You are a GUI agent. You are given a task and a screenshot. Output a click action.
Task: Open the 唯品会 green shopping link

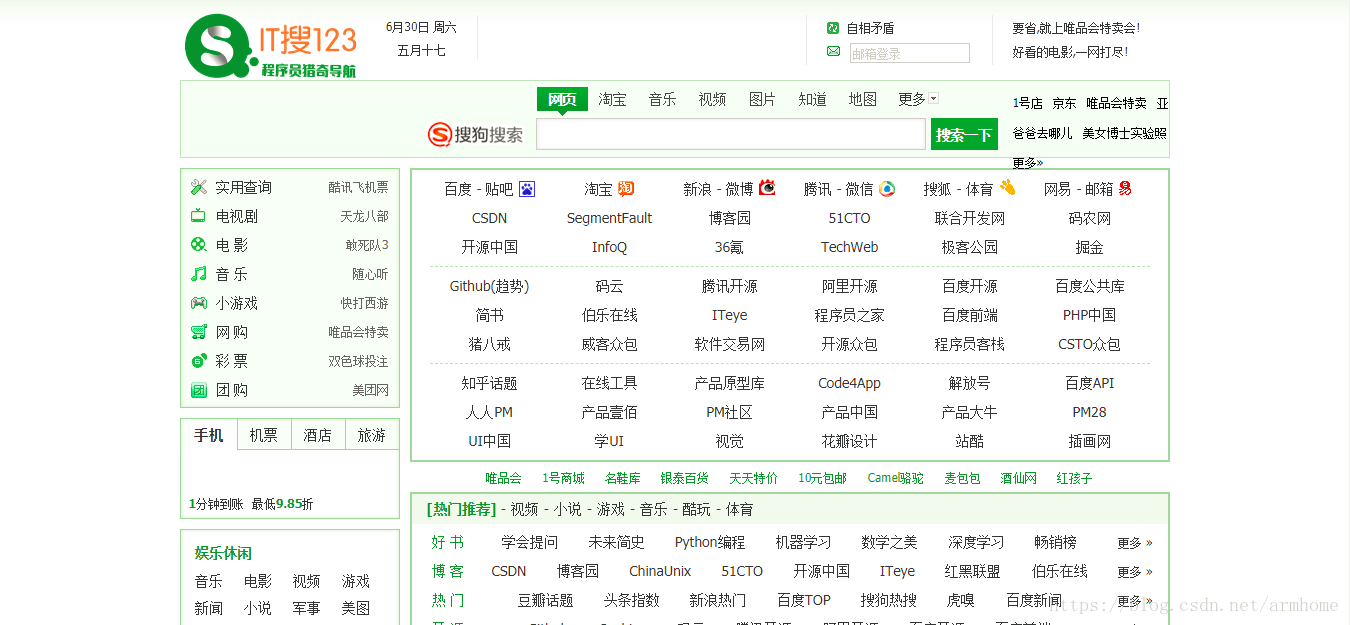[503, 478]
